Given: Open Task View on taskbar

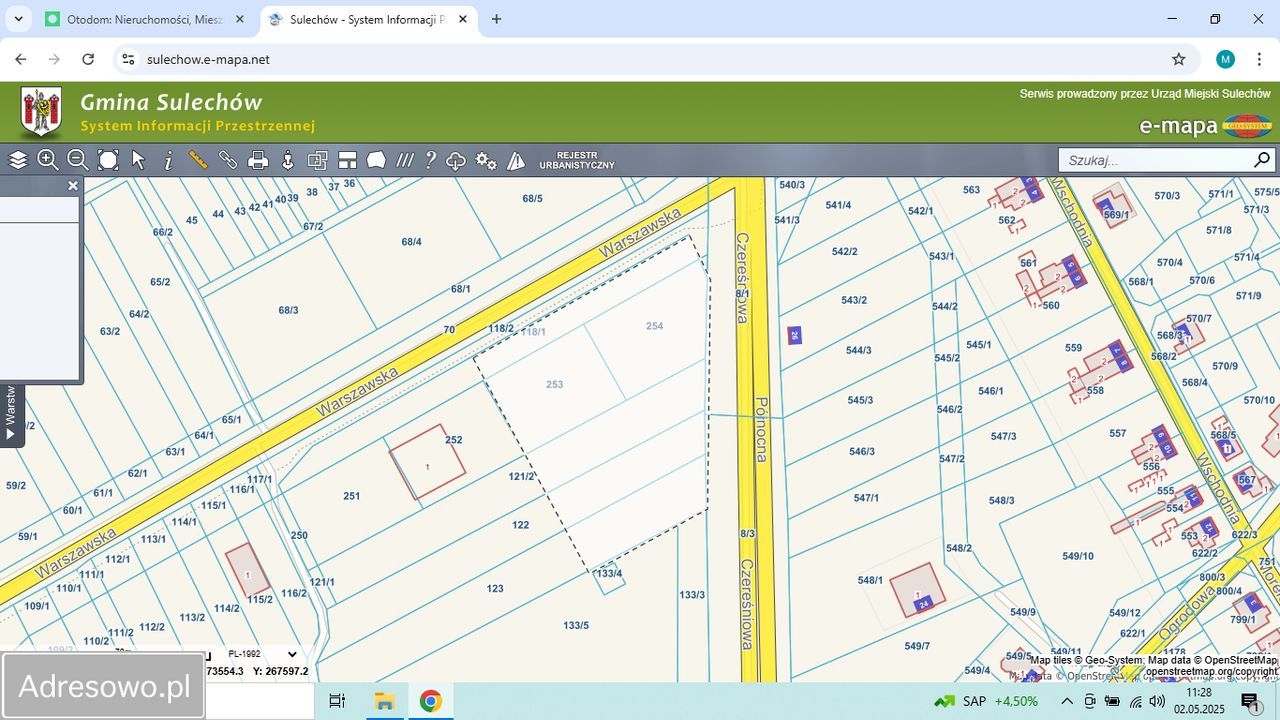Looking at the screenshot, I should (x=337, y=701).
